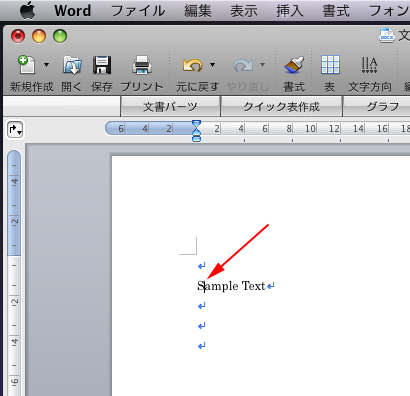Click the 'Sample Text' line in document
The height and width of the screenshot is (396, 410).
(231, 286)
